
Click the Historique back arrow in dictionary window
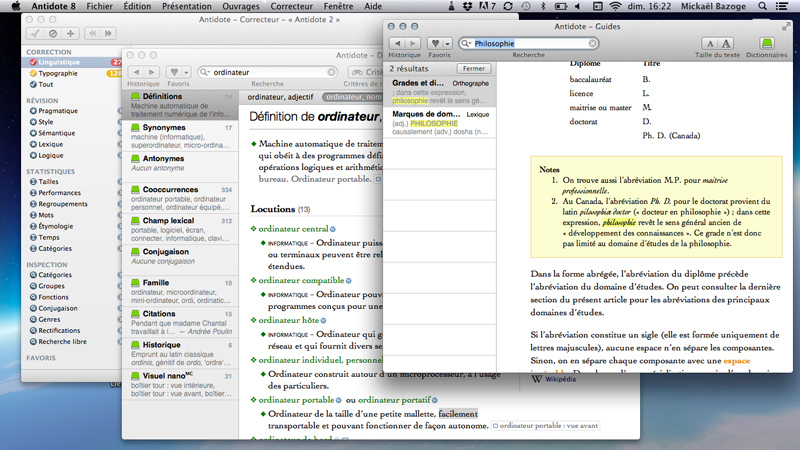136,72
